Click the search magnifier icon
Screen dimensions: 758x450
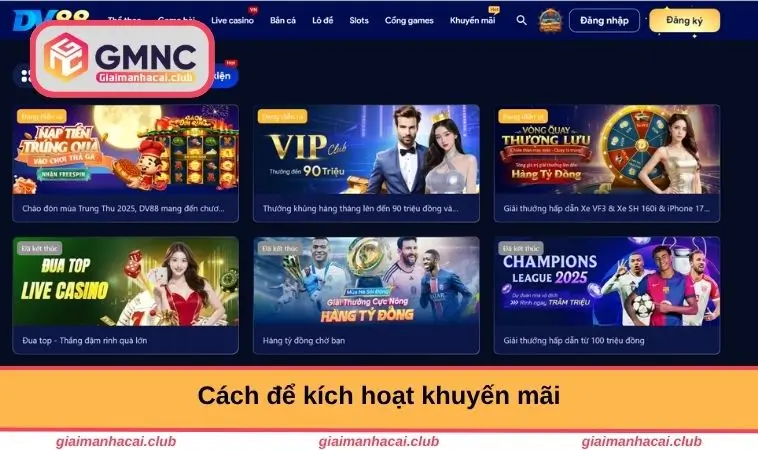click(521, 20)
